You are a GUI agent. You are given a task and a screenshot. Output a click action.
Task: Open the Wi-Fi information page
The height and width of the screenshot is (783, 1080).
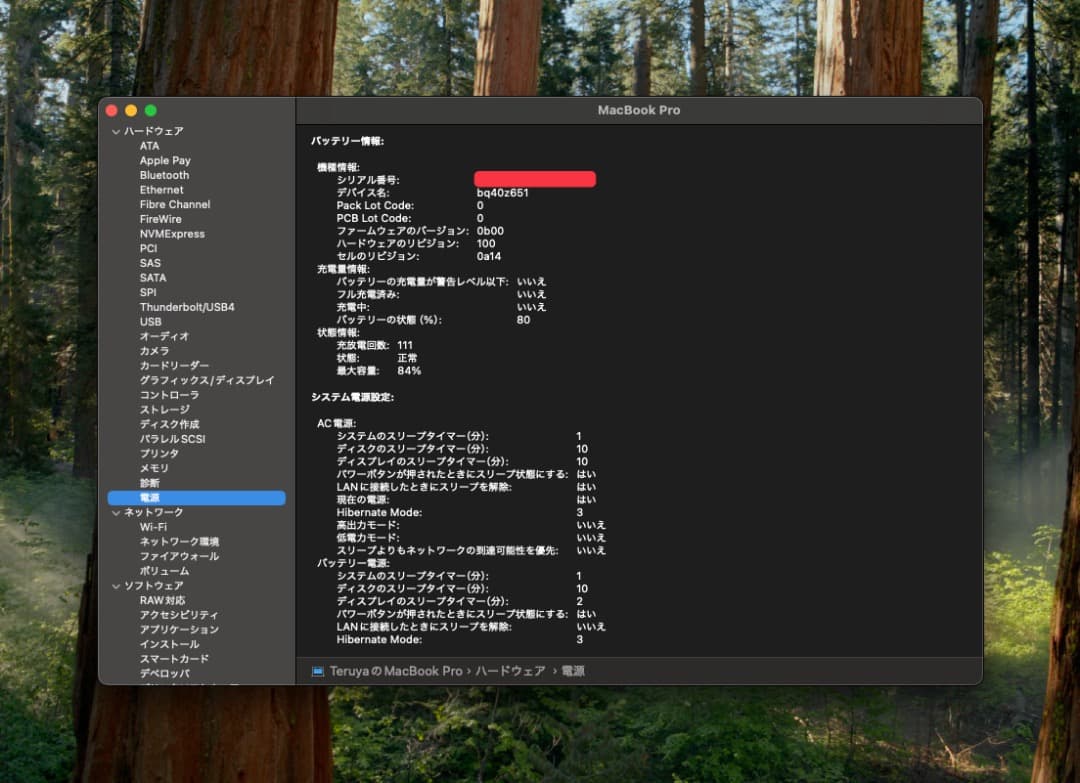point(153,526)
